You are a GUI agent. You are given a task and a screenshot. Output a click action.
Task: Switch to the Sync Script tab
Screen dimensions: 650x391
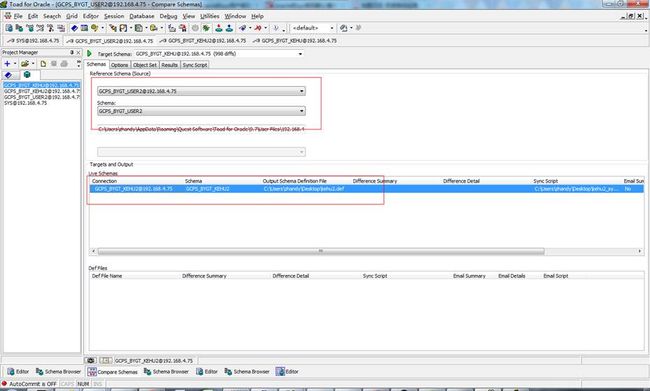click(195, 65)
